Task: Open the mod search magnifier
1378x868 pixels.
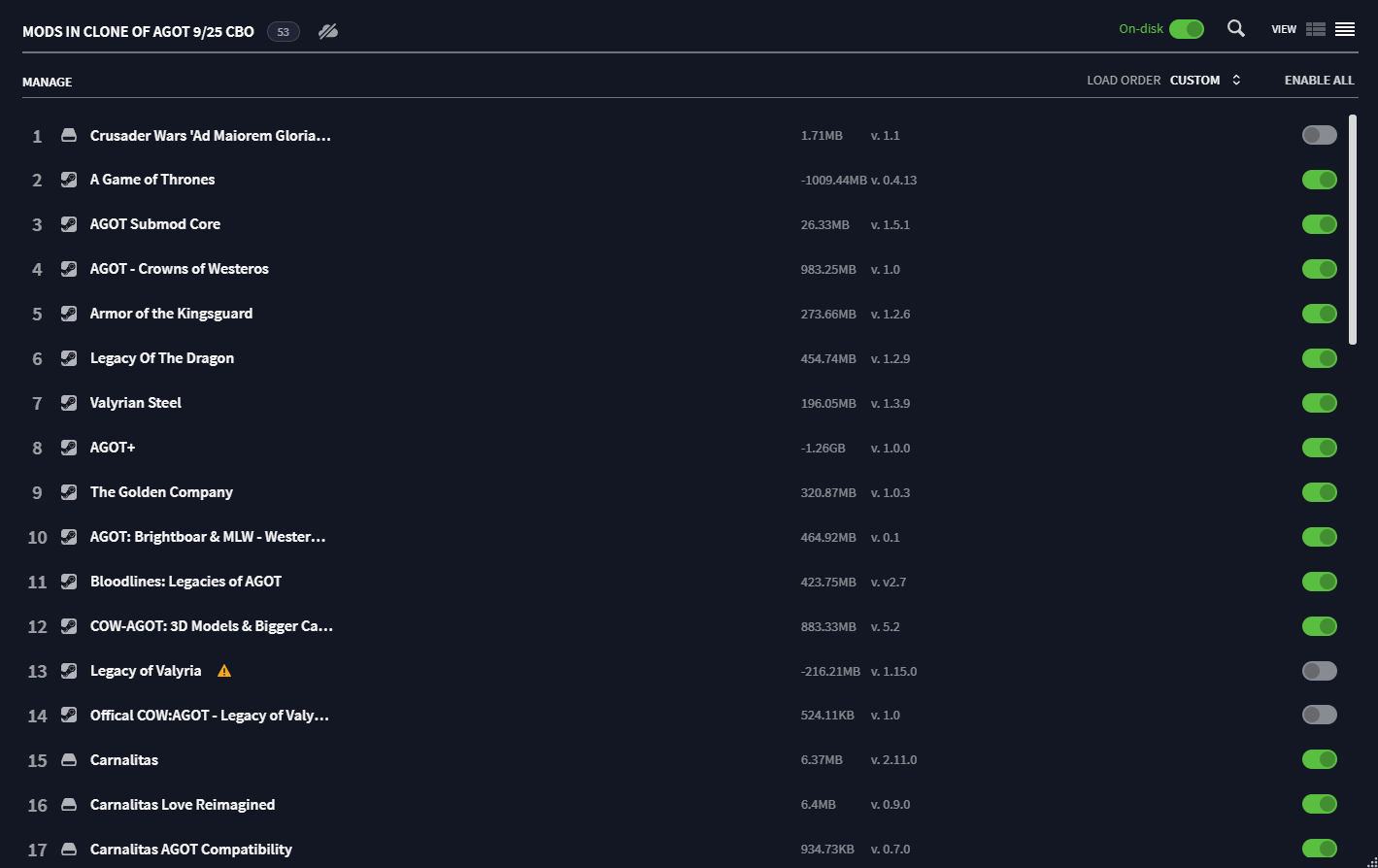Action: click(x=1236, y=29)
